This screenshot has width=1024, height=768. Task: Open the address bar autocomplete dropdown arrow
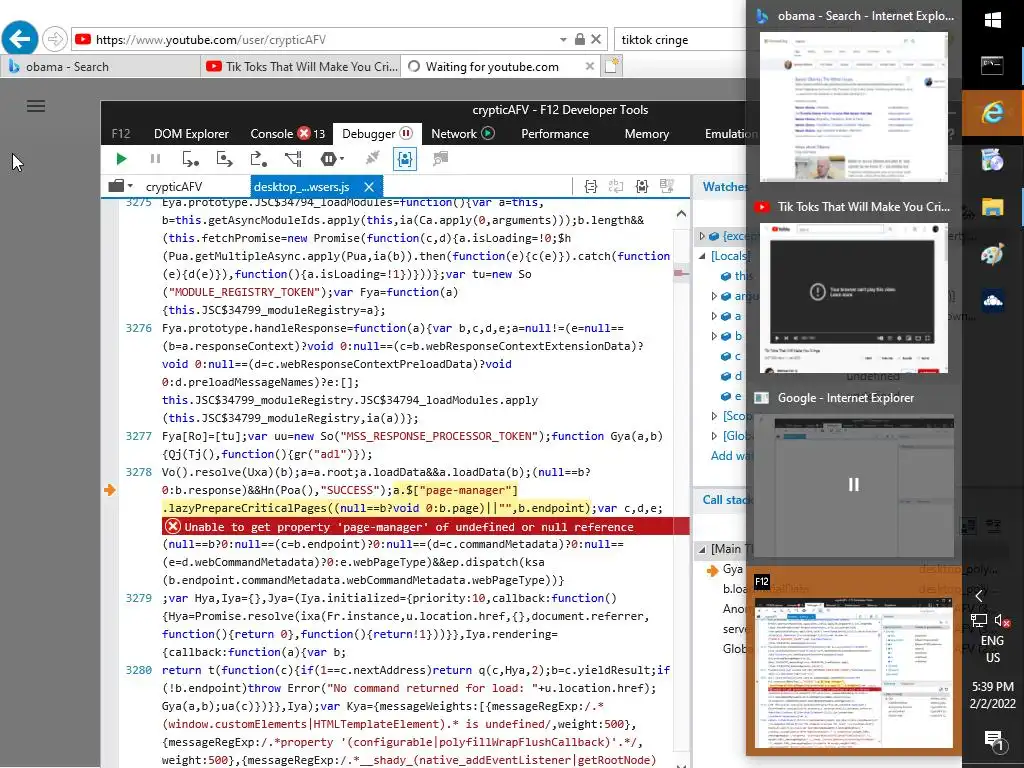tap(563, 40)
